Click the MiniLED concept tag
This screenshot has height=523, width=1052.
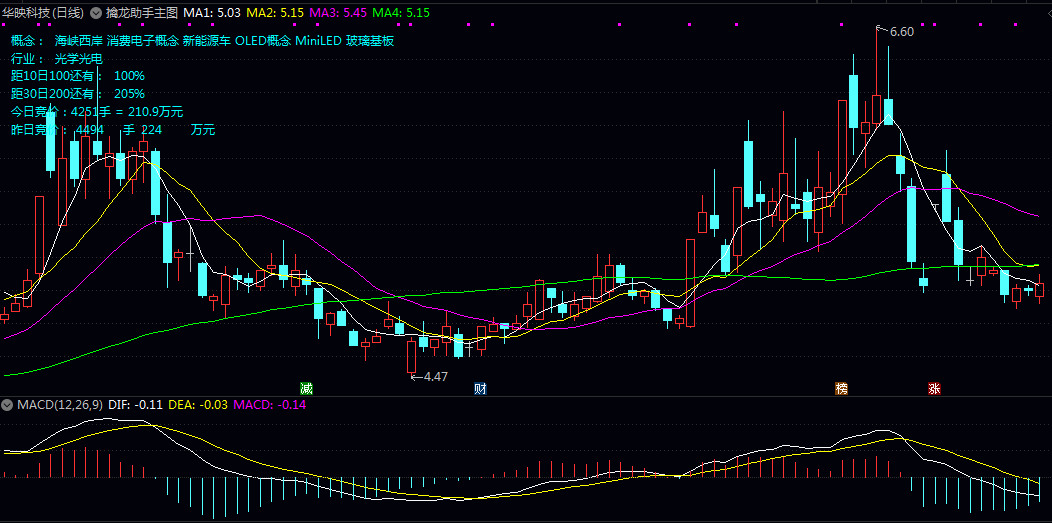click(319, 41)
